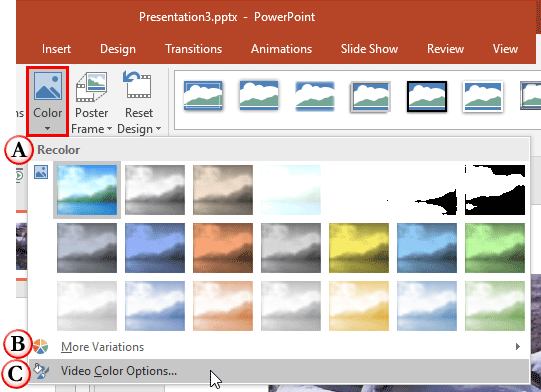Switch to the Transitions tab

[193, 49]
